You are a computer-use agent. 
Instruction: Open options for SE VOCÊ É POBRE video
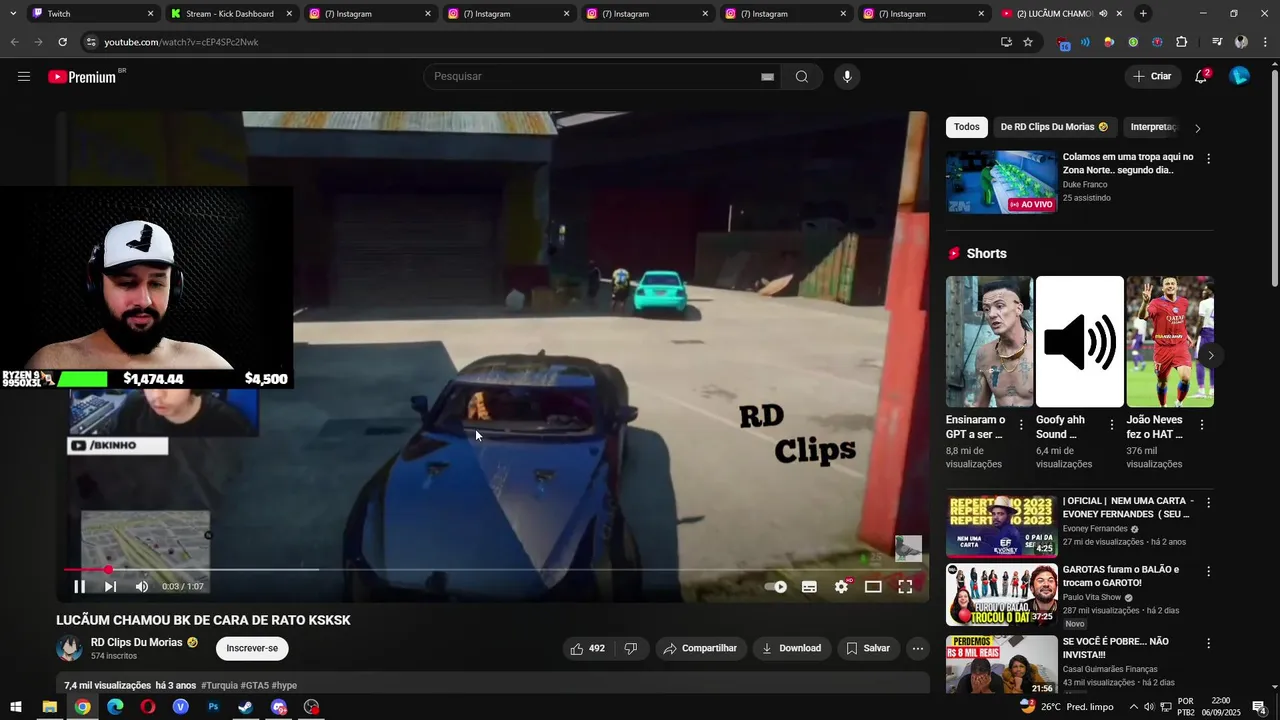(1208, 644)
